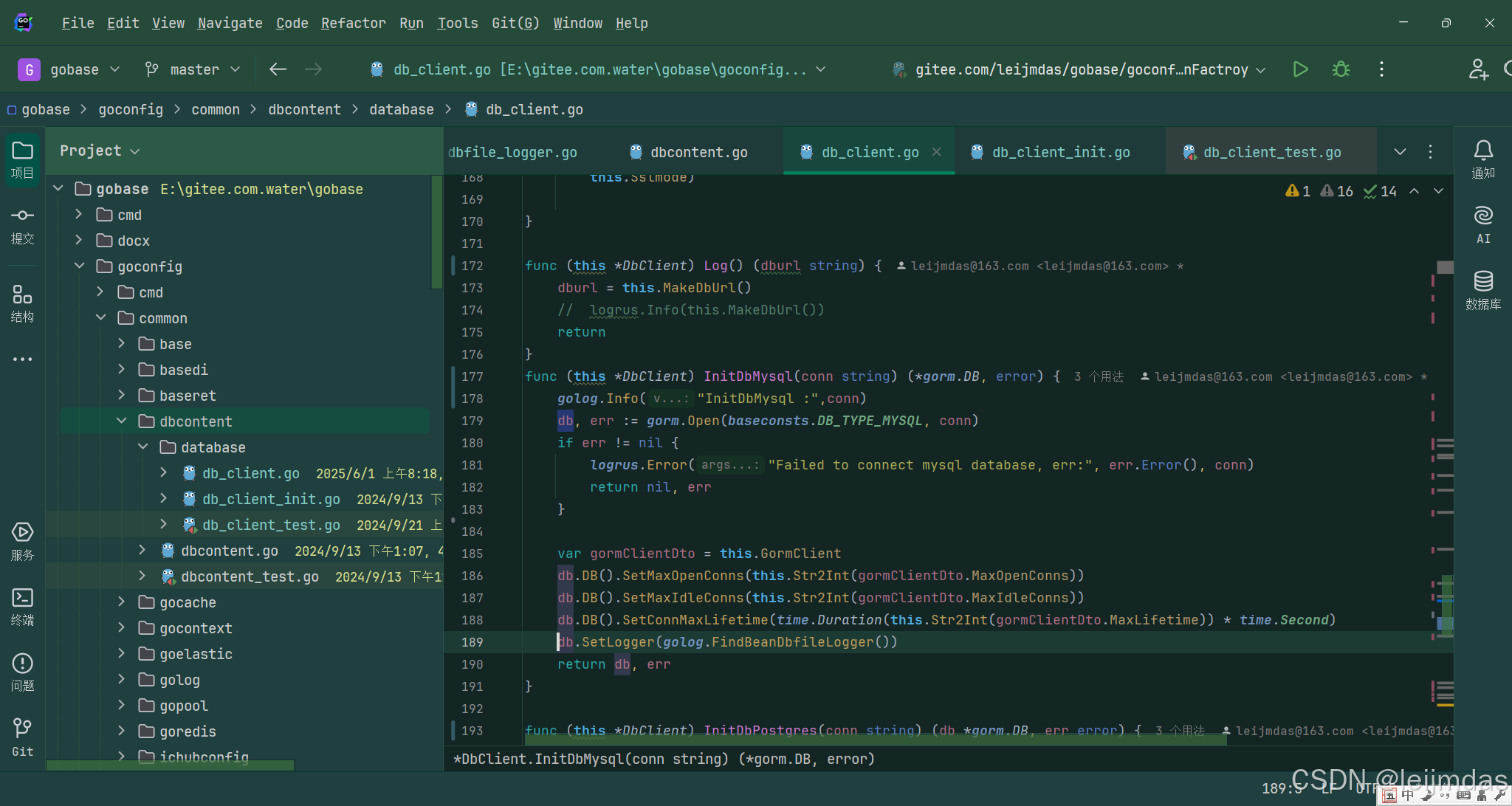Open the Database tool window
This screenshot has height=806, width=1512.
coord(1482,290)
